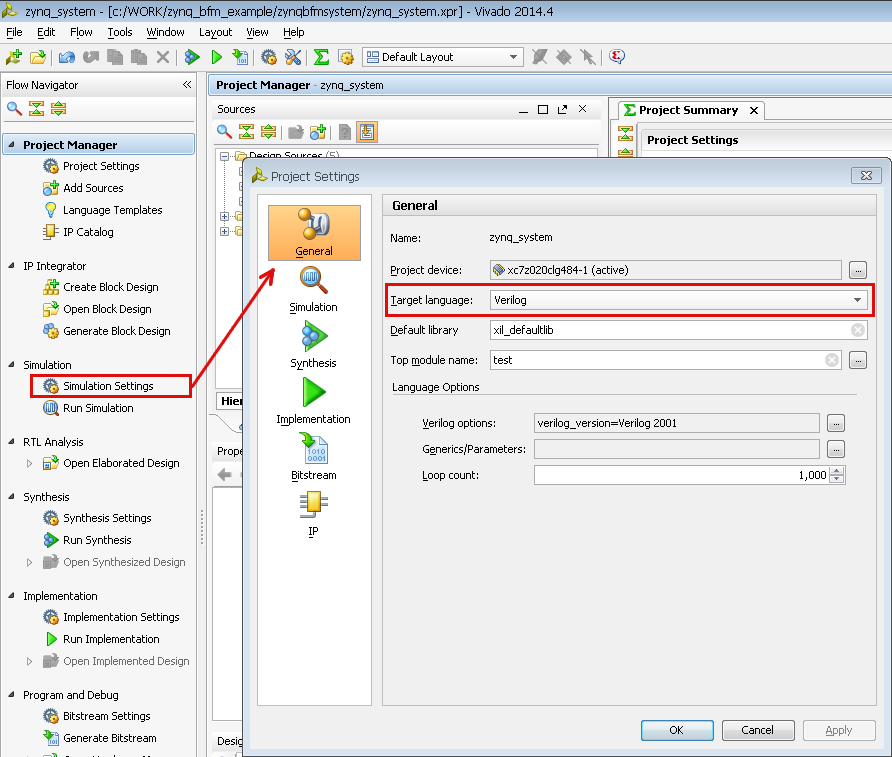This screenshot has width=892, height=757.
Task: Edit Generics/Parameters with browse button
Action: (836, 449)
